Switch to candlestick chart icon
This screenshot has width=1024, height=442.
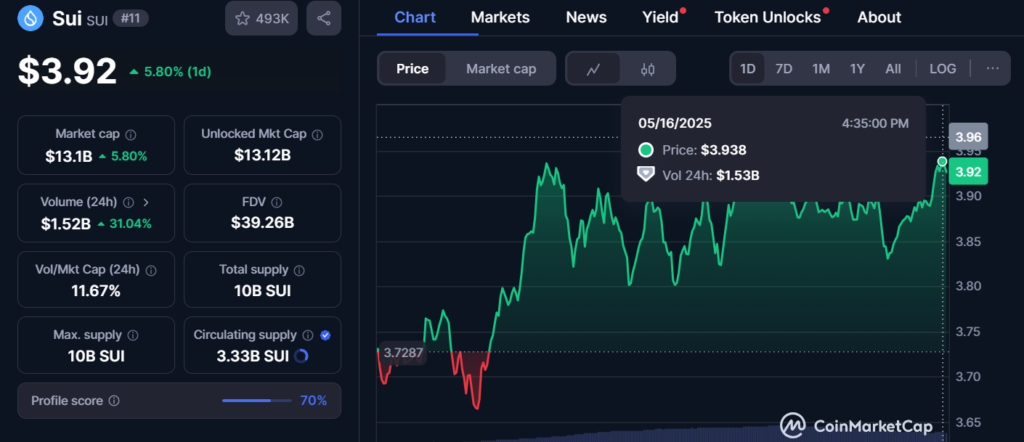[x=647, y=69]
